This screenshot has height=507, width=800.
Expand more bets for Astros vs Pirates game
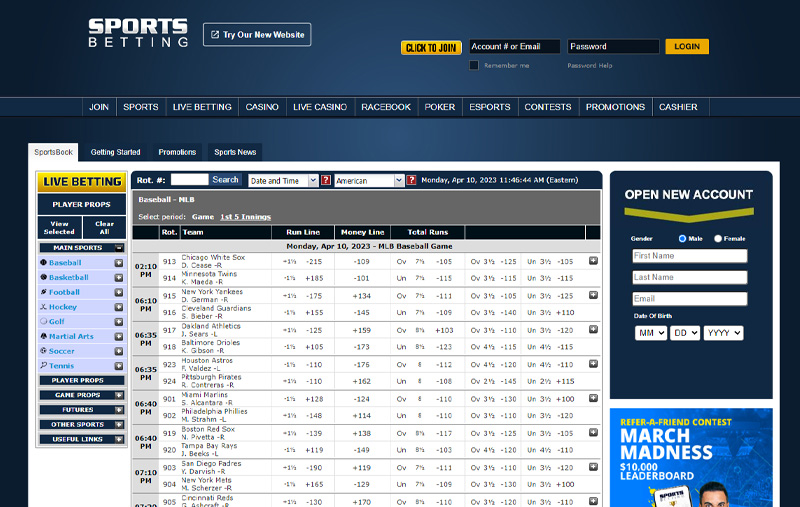coord(593,364)
